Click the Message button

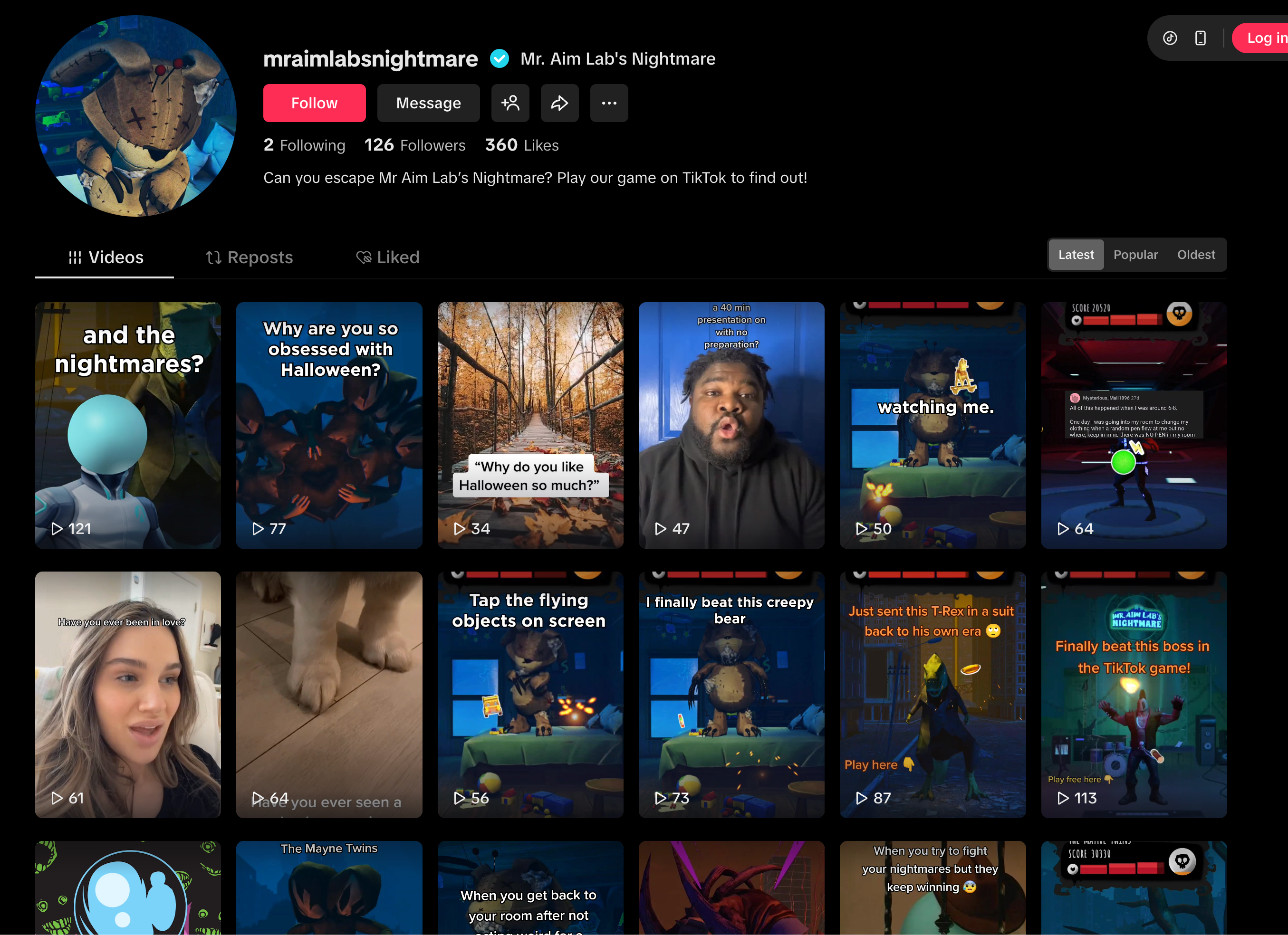pyautogui.click(x=428, y=103)
